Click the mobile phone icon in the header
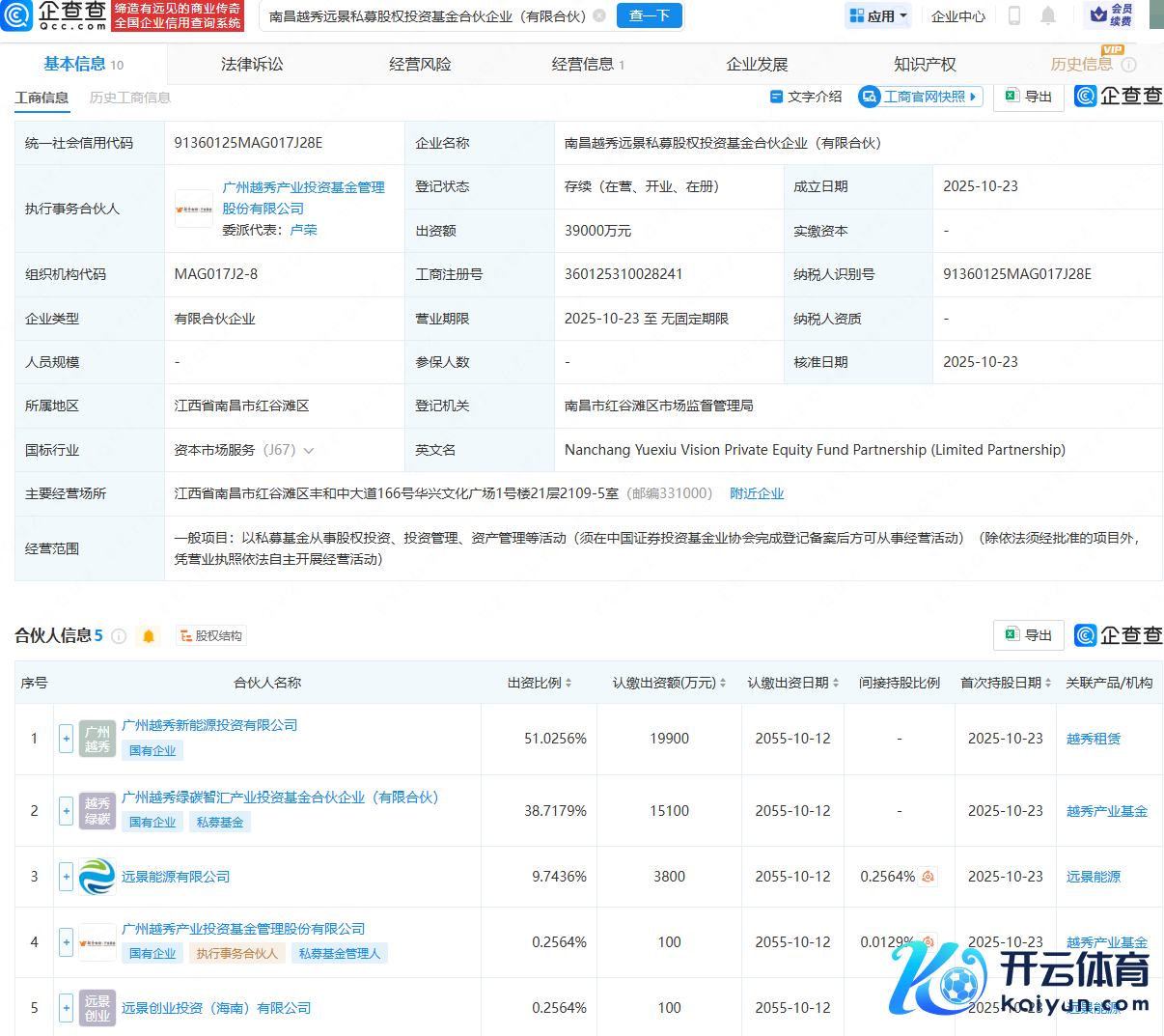This screenshot has width=1164, height=1036. point(1014,15)
